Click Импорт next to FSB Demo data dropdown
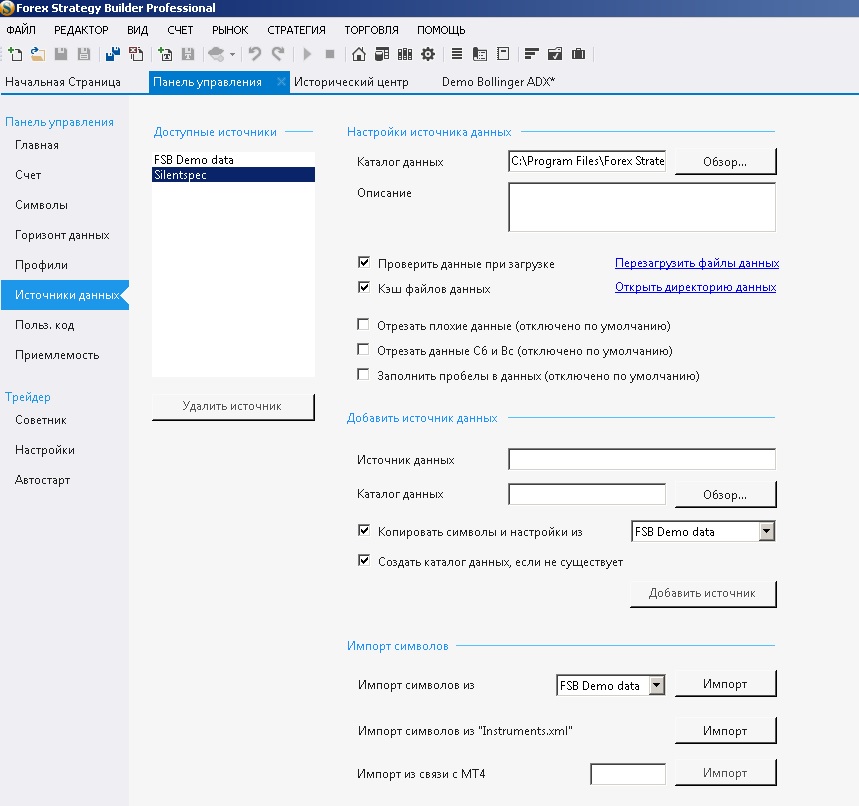The height and width of the screenshot is (806, 859). (725, 684)
